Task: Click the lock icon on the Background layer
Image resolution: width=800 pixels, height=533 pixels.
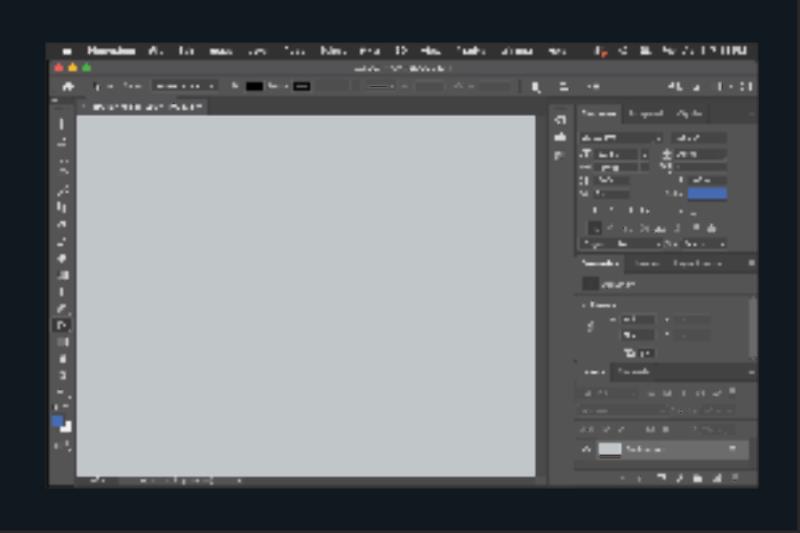Action: (732, 449)
